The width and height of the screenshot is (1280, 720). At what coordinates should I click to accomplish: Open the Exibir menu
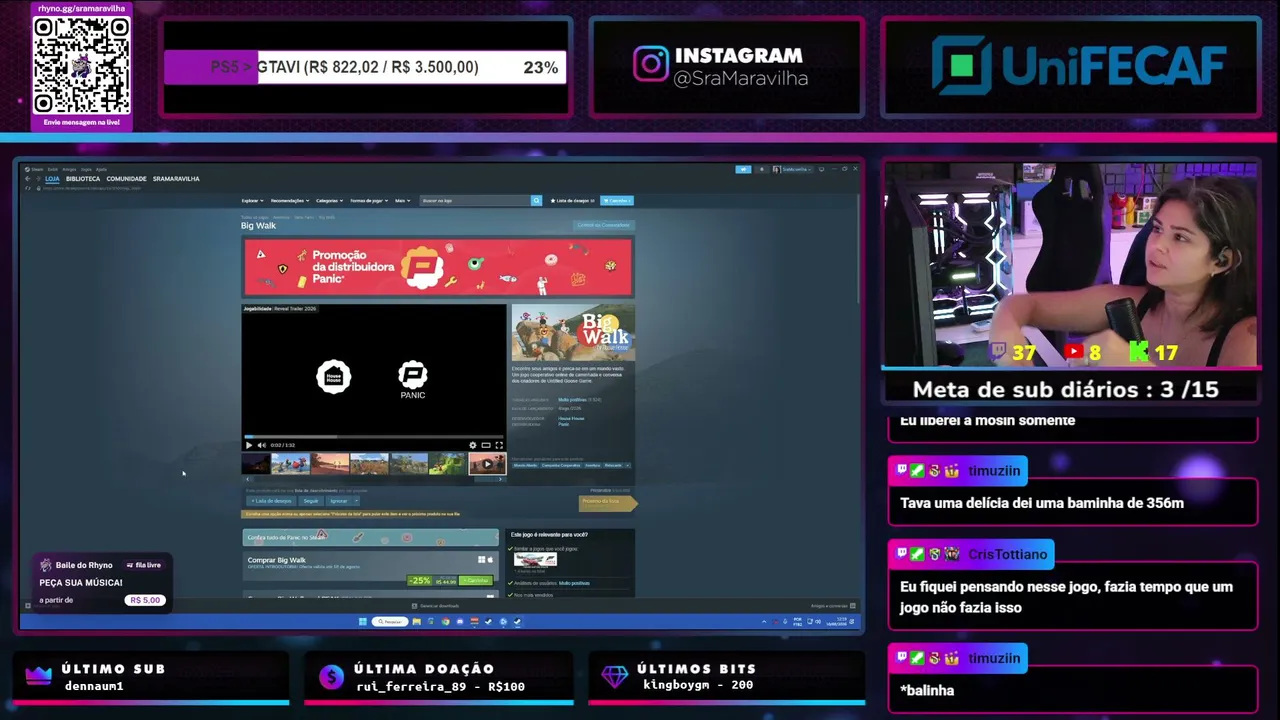click(x=53, y=169)
